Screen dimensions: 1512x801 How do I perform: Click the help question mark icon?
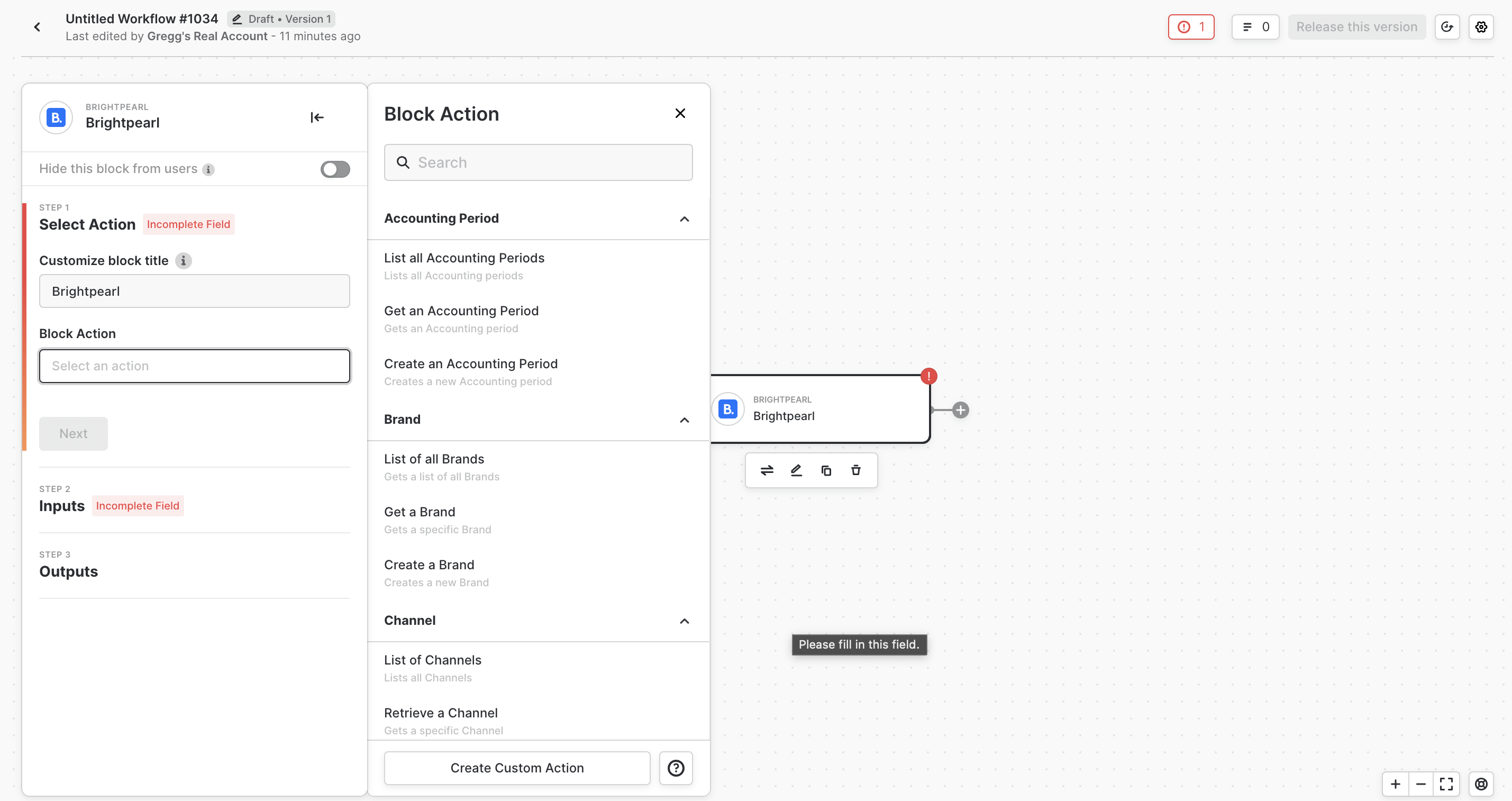pyautogui.click(x=676, y=768)
